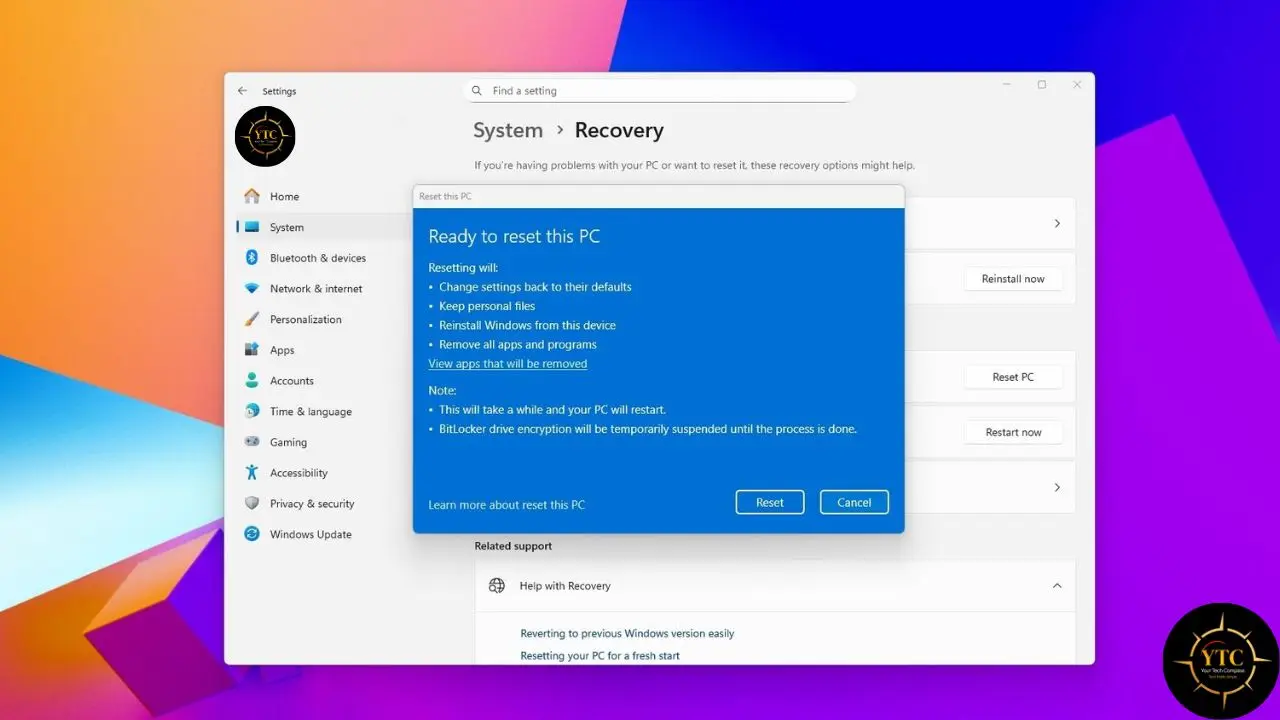
Task: Minimize the Settings window
Action: (x=1005, y=85)
